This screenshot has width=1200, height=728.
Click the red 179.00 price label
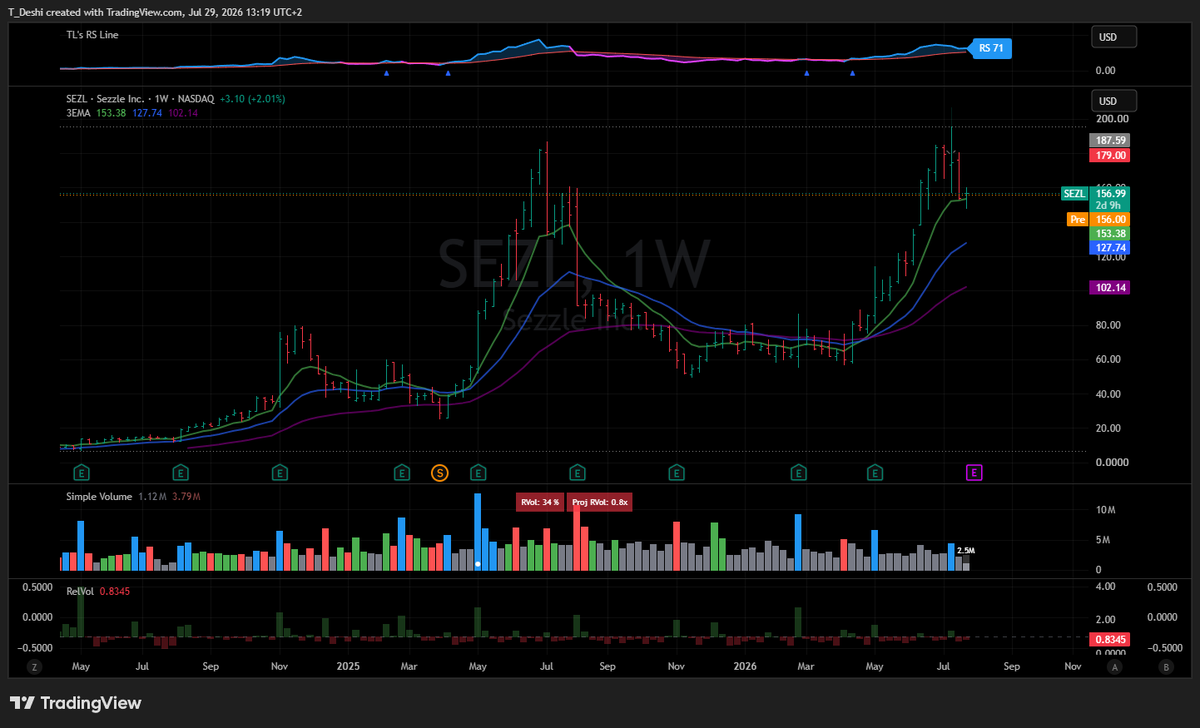coord(1112,155)
